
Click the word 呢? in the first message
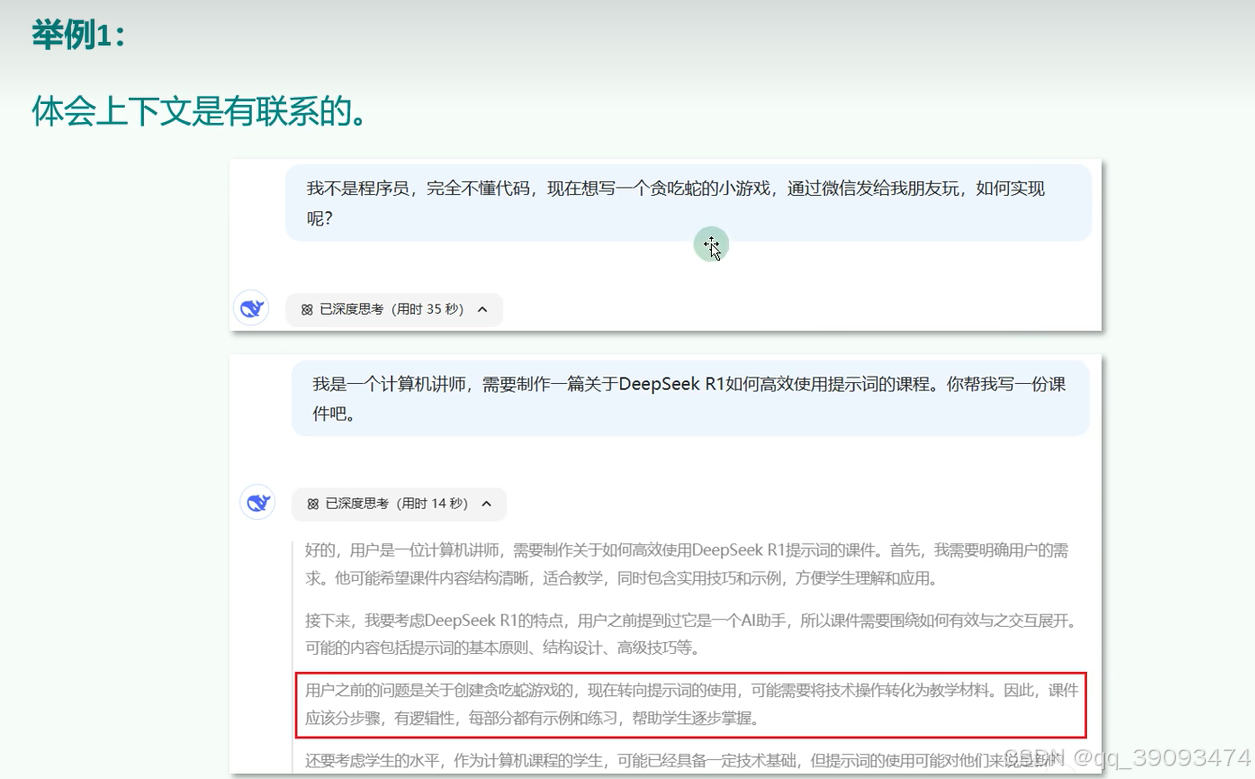pos(319,218)
